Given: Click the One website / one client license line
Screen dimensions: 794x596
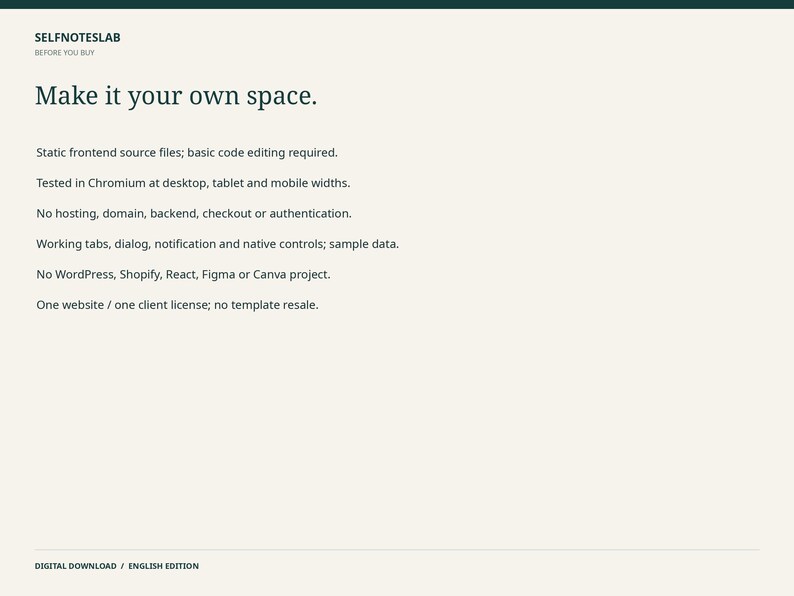Looking at the screenshot, I should click(177, 304).
